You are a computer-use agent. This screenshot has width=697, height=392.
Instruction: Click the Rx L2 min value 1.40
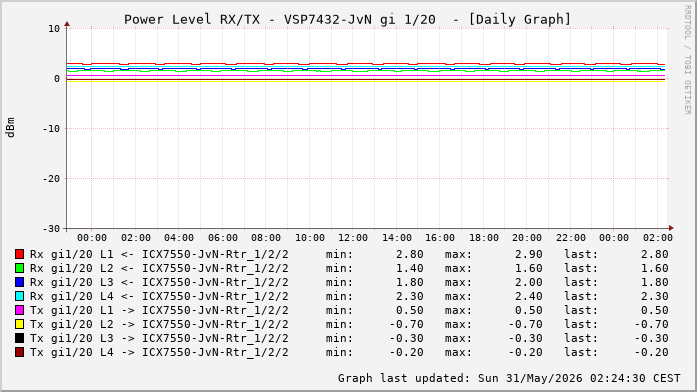pos(409,268)
